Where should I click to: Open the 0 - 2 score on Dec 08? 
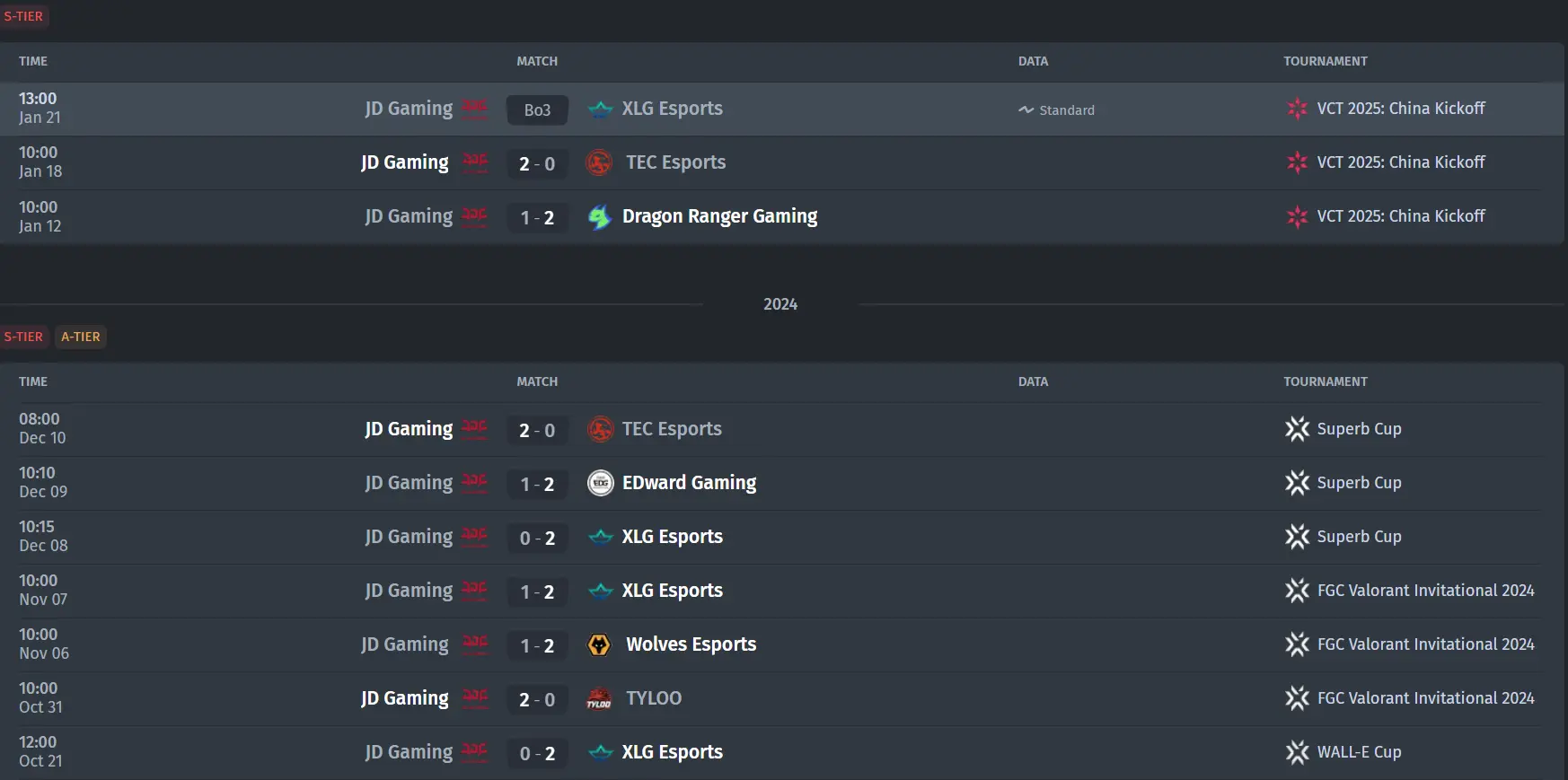coord(537,538)
